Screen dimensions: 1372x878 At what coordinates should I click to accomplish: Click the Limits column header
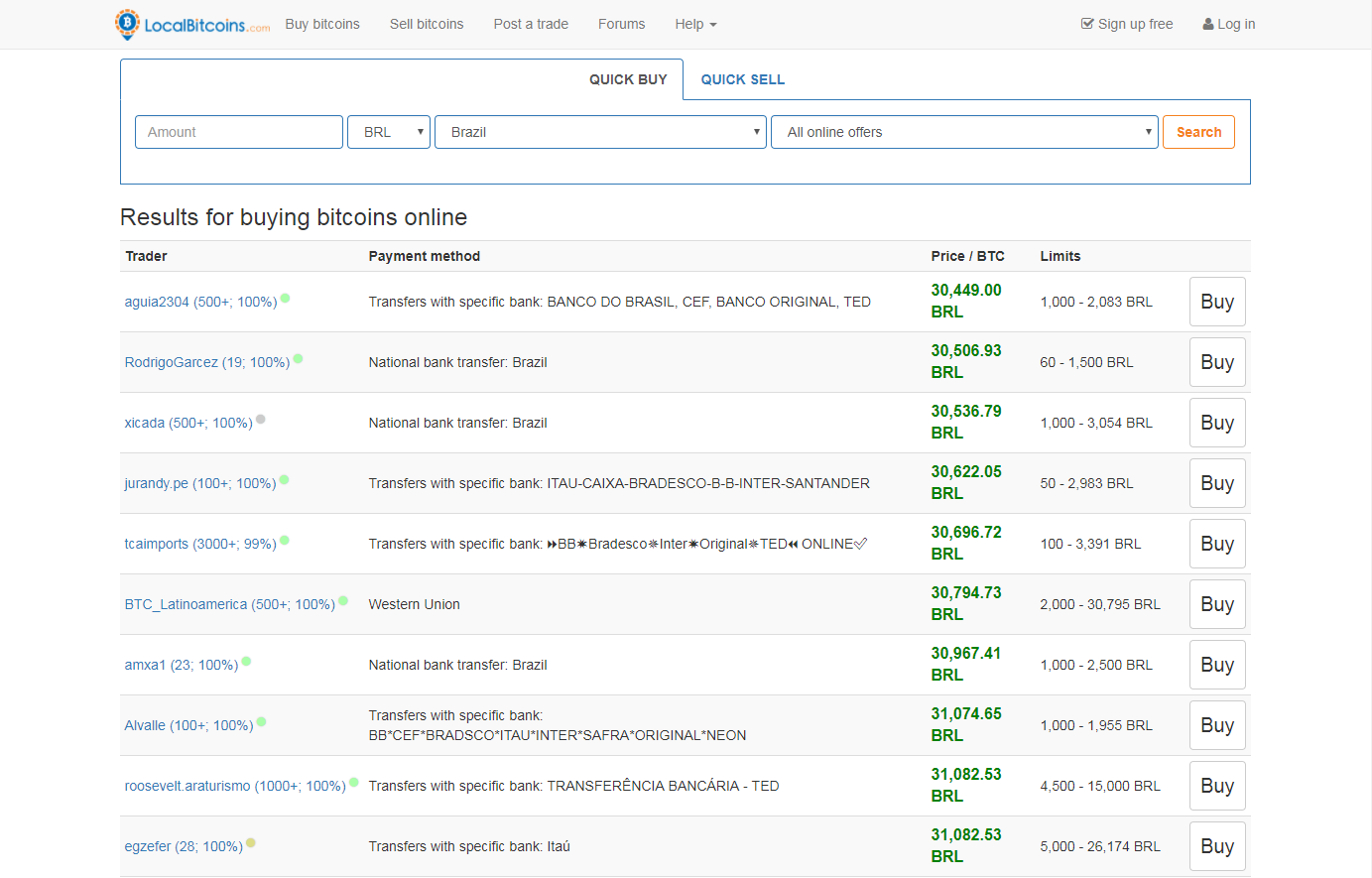[x=1060, y=256]
